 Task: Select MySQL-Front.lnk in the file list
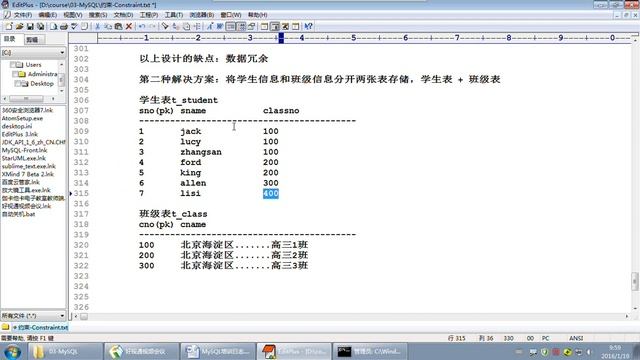pyautogui.click(x=24, y=150)
